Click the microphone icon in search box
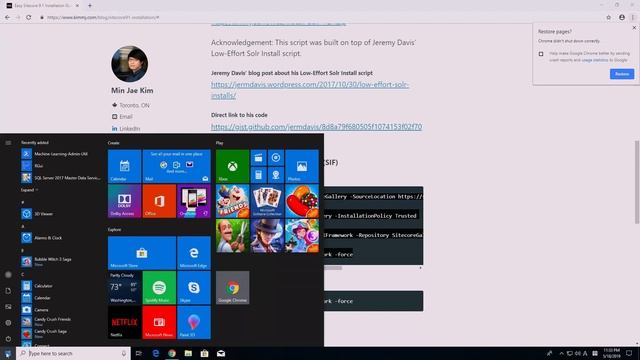The width and height of the screenshot is (640, 360). tap(124, 353)
